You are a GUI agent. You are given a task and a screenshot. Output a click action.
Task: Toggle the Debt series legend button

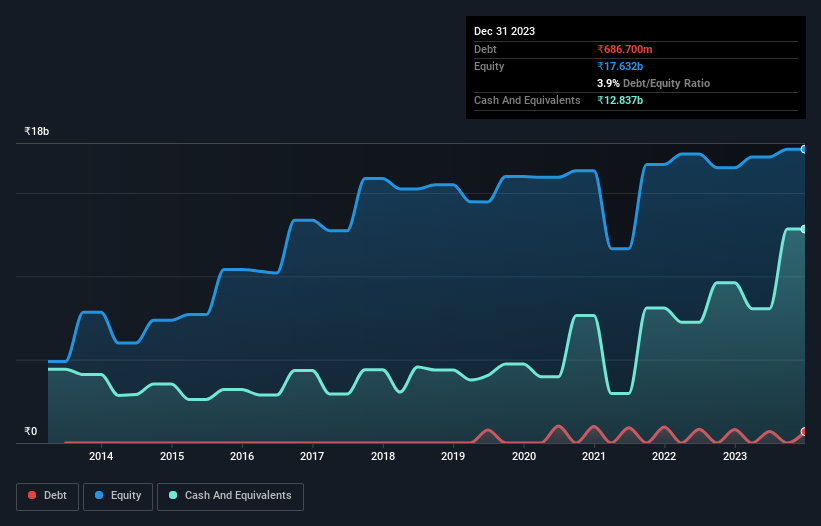coord(47,496)
